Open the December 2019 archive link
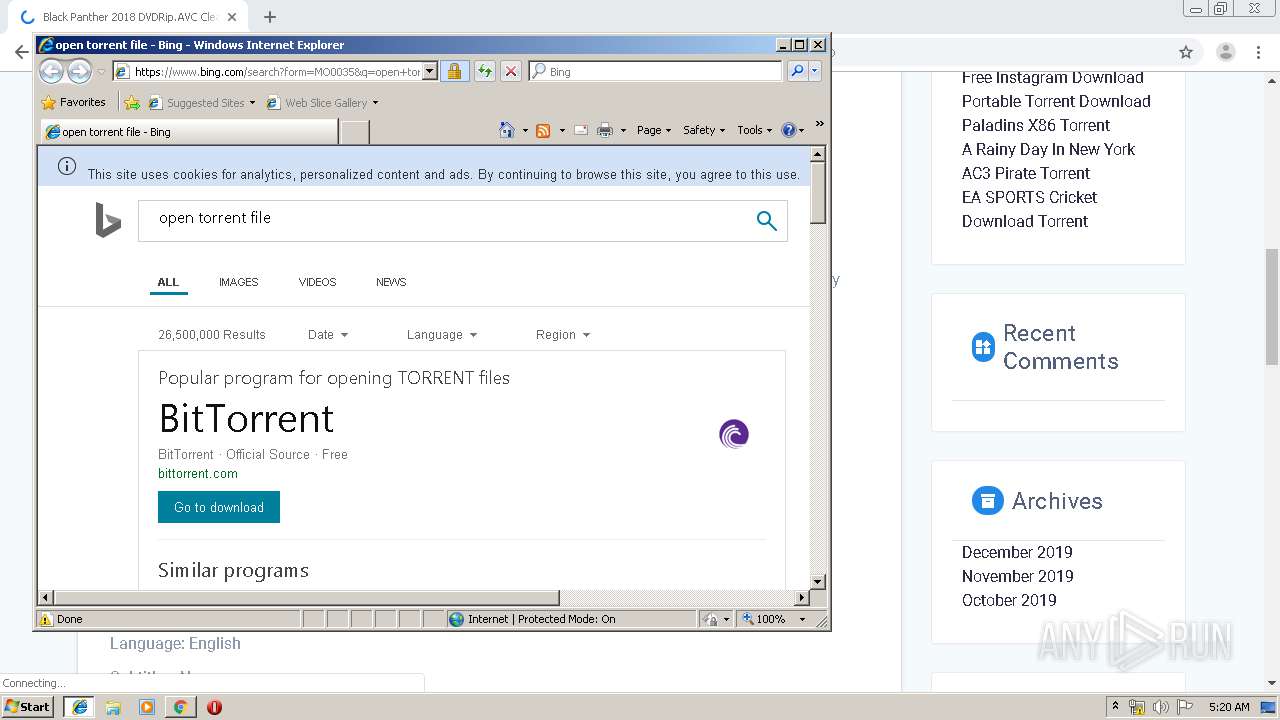The height and width of the screenshot is (720, 1280). tap(1017, 552)
